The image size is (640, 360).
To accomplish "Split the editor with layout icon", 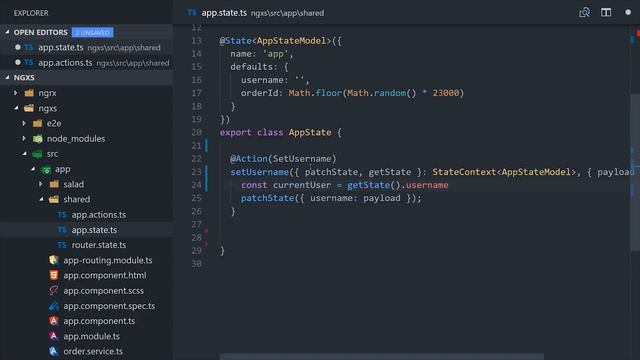I will click(606, 13).
